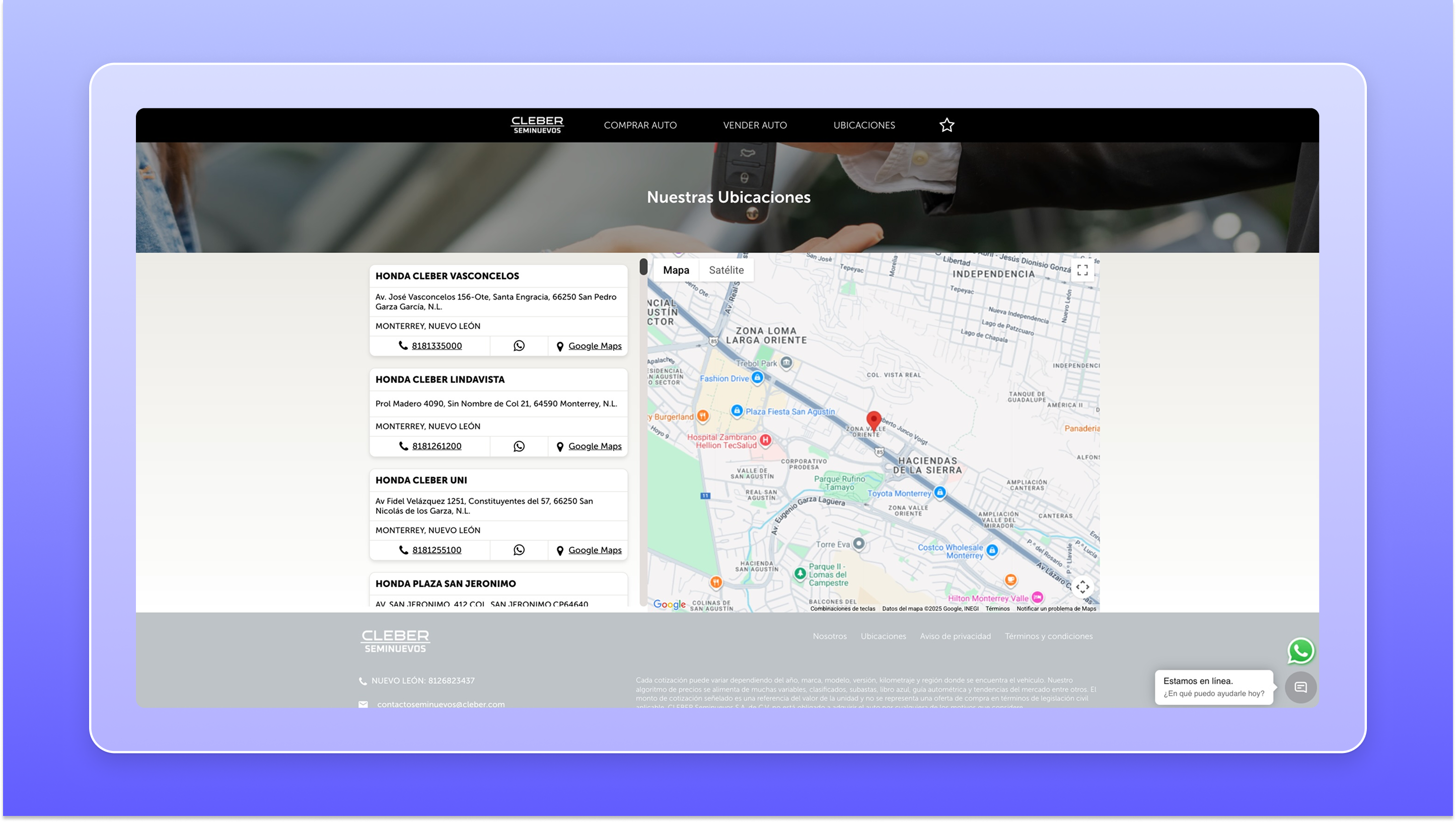Open WhatsApp for Honda Cleber Lindavista
Screen dimensions: 1456x822
[518, 447]
